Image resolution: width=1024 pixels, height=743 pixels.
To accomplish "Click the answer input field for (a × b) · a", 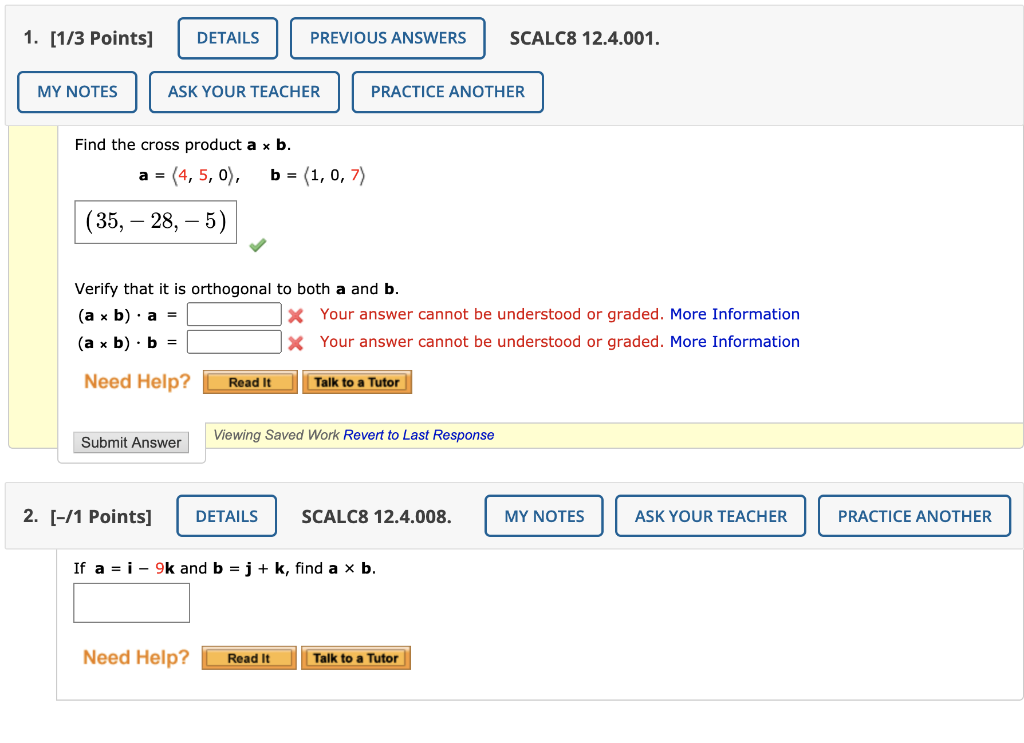I will point(234,314).
